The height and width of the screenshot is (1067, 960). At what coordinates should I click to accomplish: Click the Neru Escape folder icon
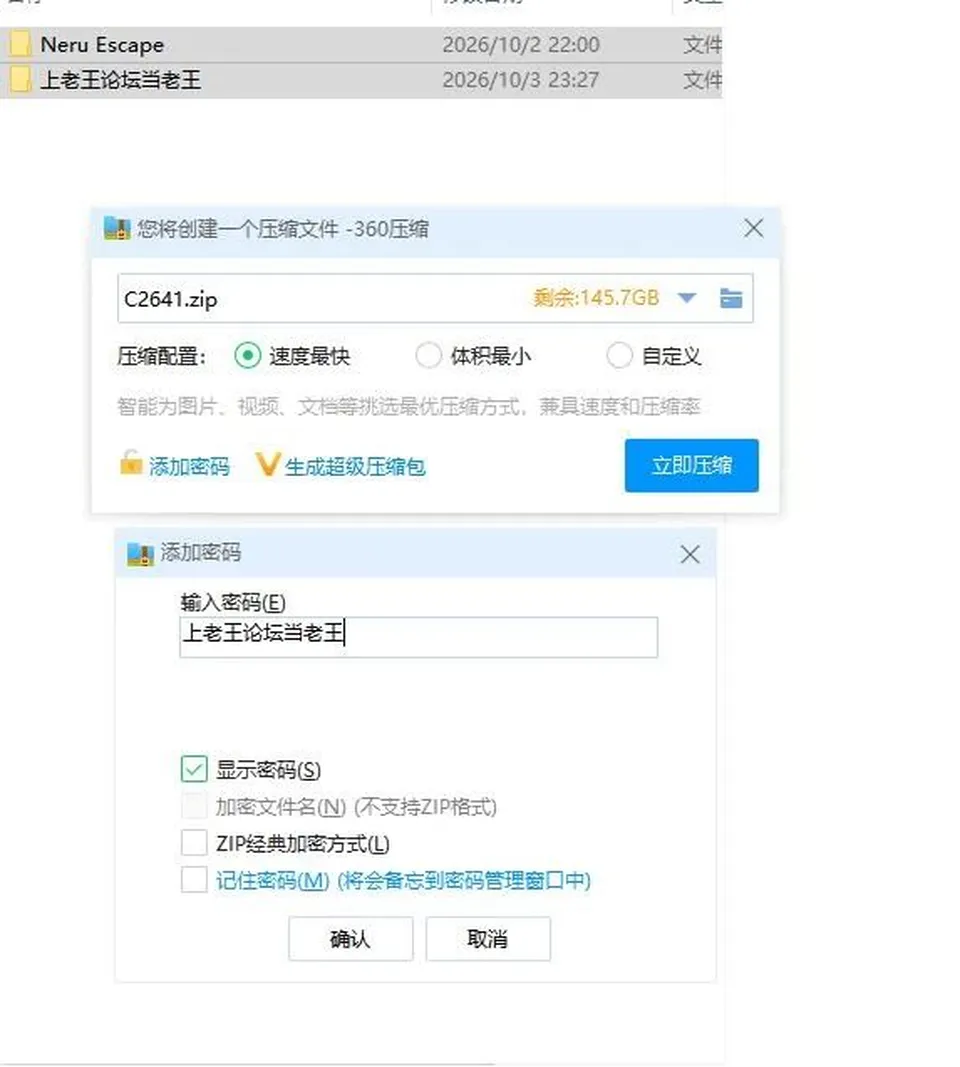pos(20,45)
